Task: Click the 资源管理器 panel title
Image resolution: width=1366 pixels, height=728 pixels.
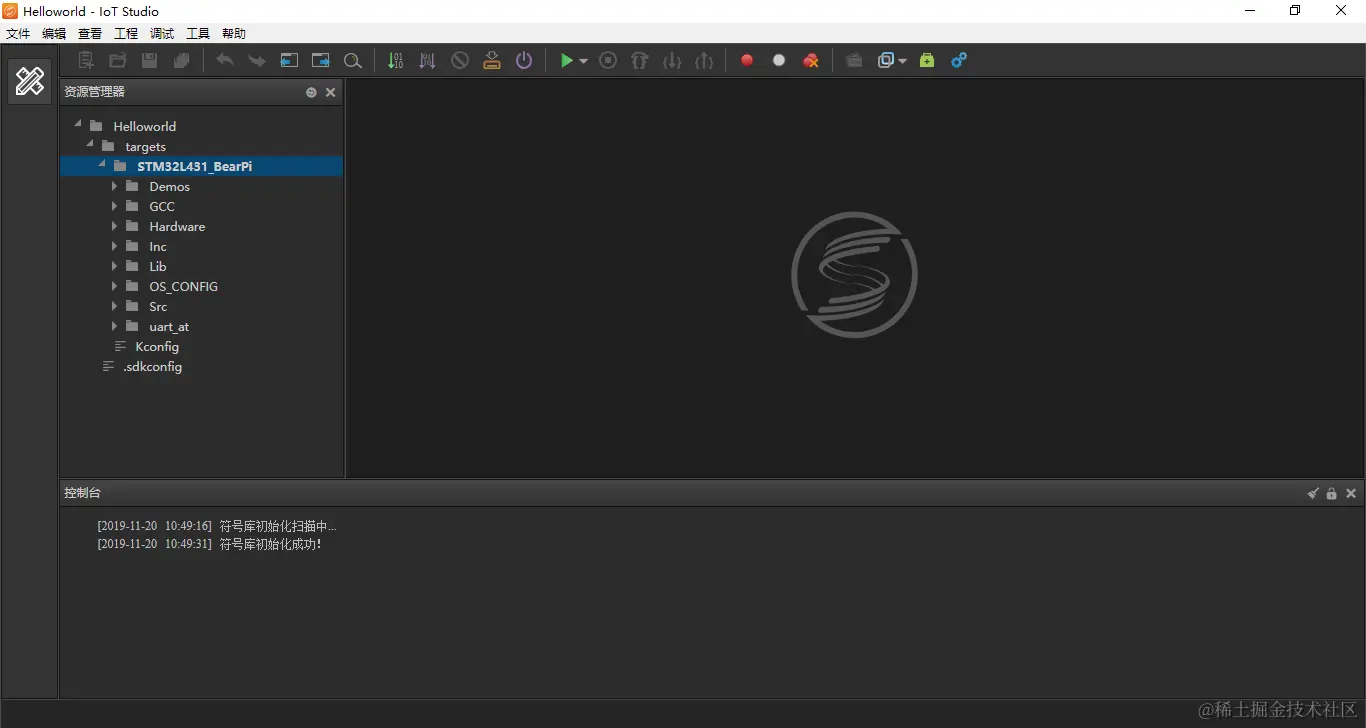Action: click(x=94, y=92)
